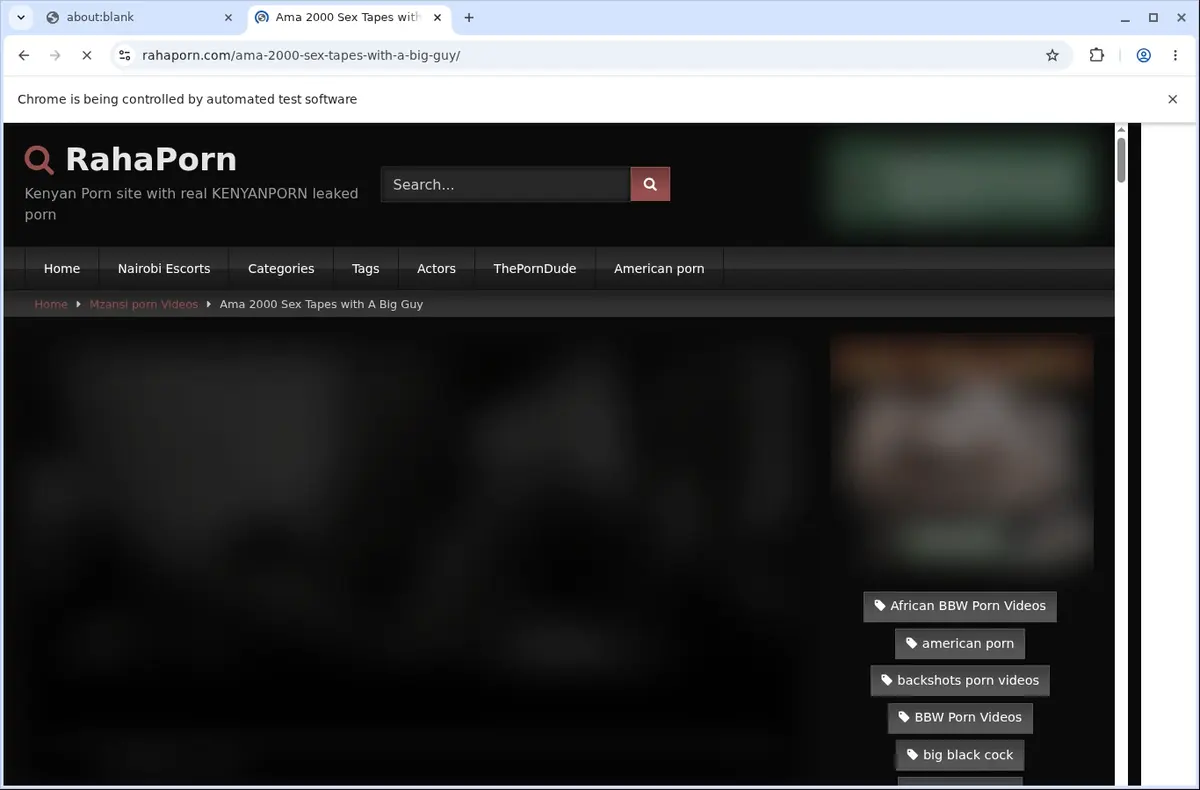This screenshot has height=790, width=1200.
Task: Close the about:blank tab
Action: (x=227, y=17)
